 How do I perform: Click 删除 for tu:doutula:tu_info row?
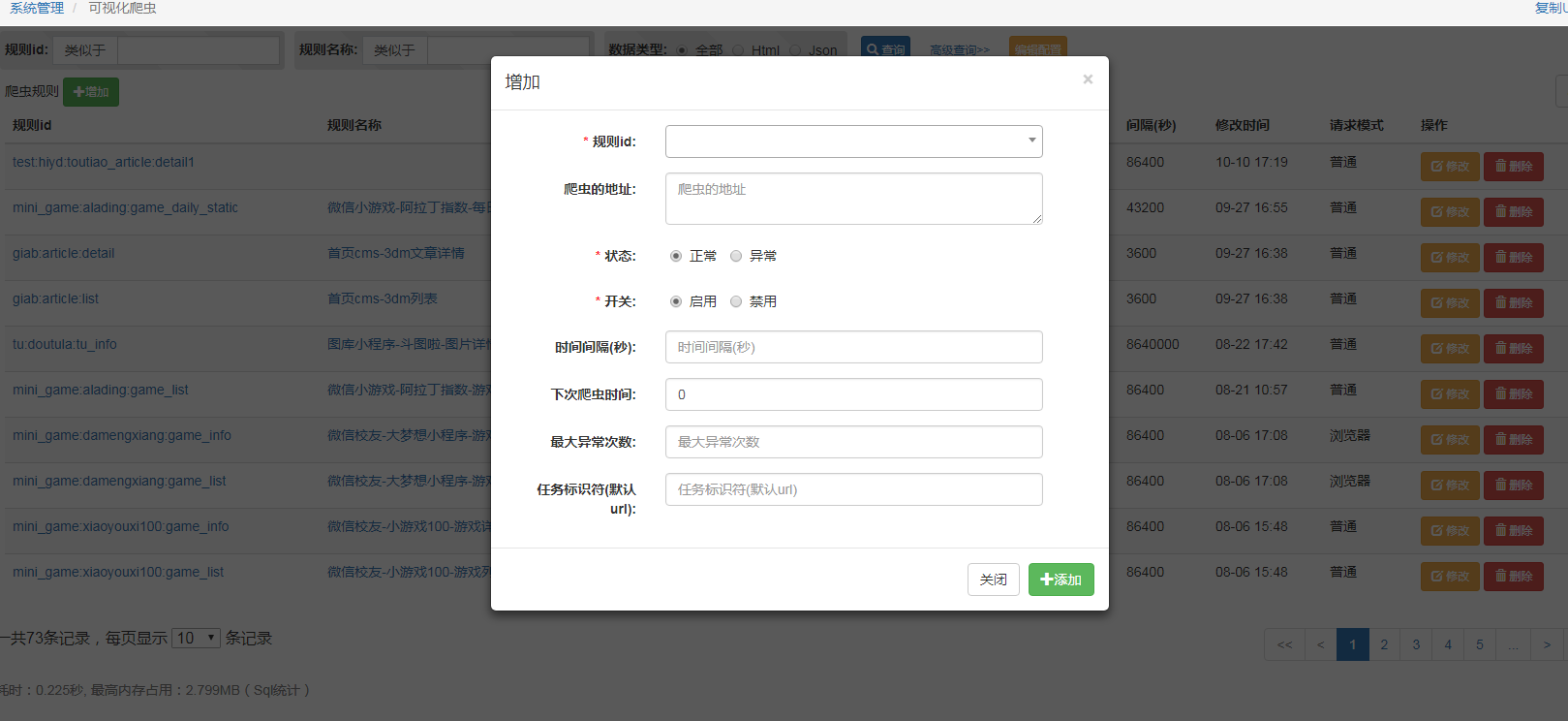click(x=1514, y=349)
